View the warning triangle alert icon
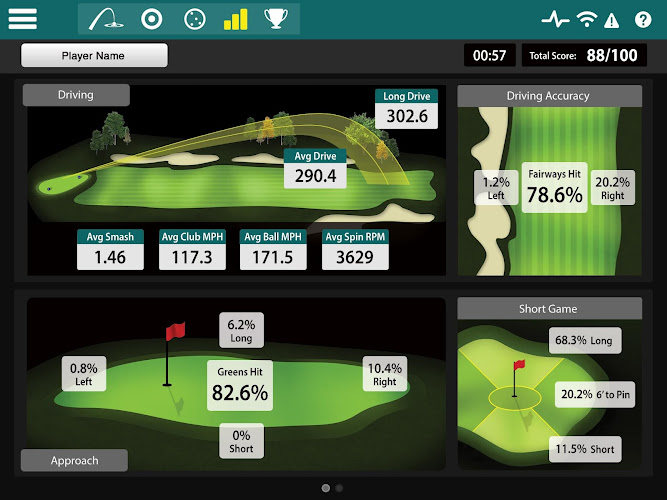This screenshot has width=667, height=500. tap(611, 20)
